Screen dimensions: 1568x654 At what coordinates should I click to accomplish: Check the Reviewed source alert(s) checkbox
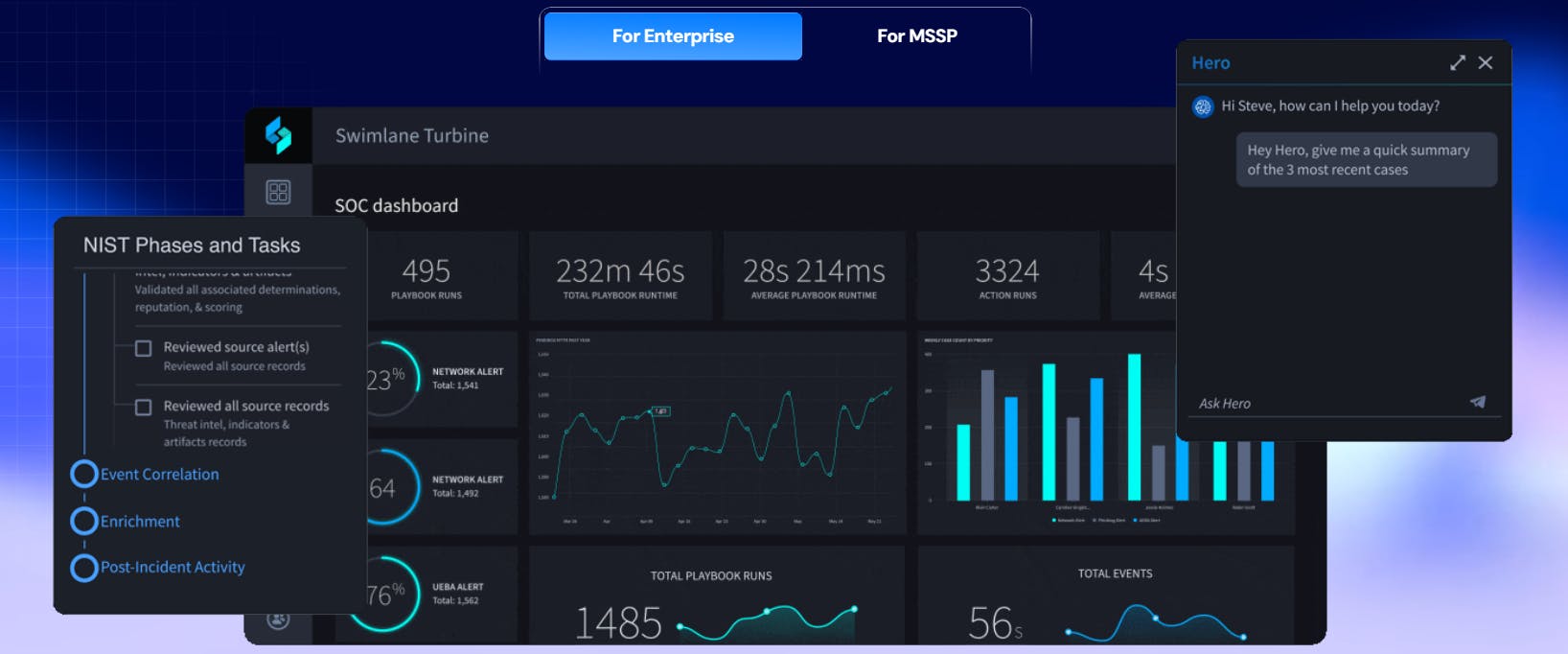[144, 348]
